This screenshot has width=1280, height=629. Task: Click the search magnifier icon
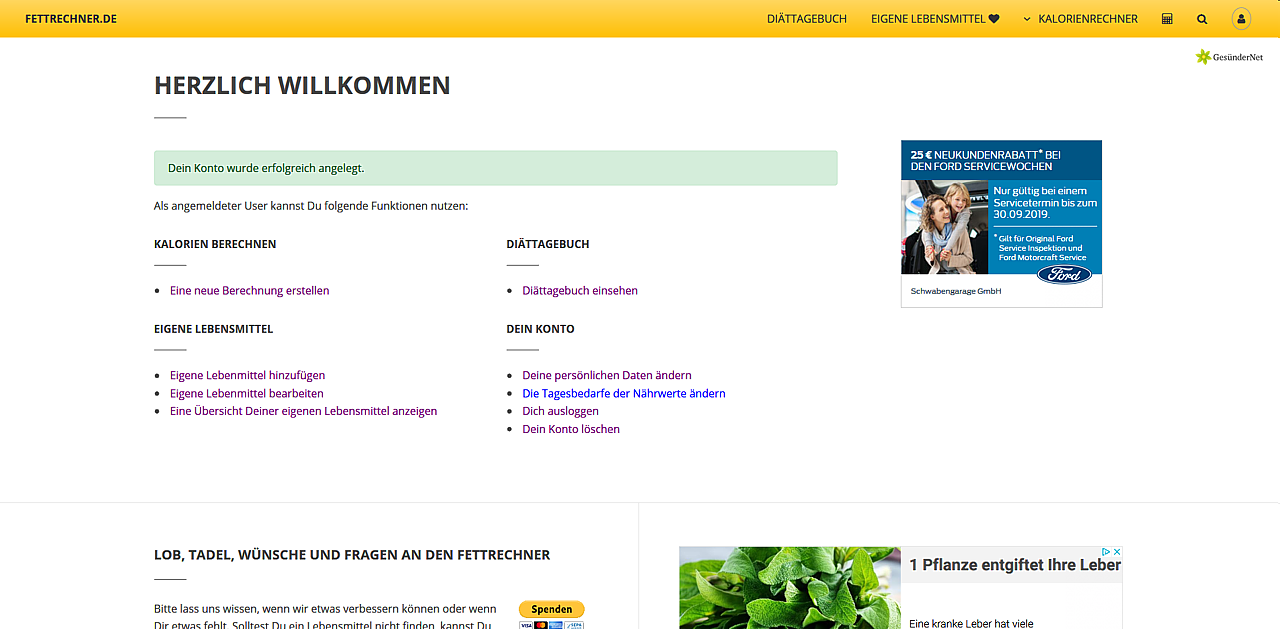[1202, 18]
